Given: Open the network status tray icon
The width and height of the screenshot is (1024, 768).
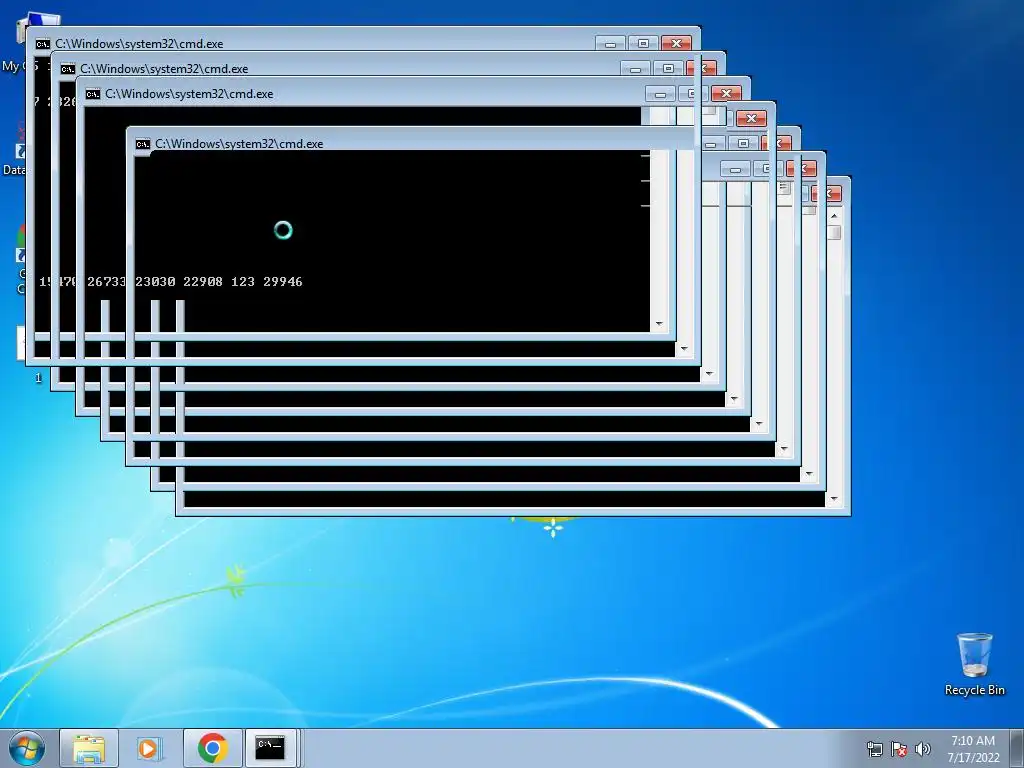Looking at the screenshot, I should coord(874,749).
